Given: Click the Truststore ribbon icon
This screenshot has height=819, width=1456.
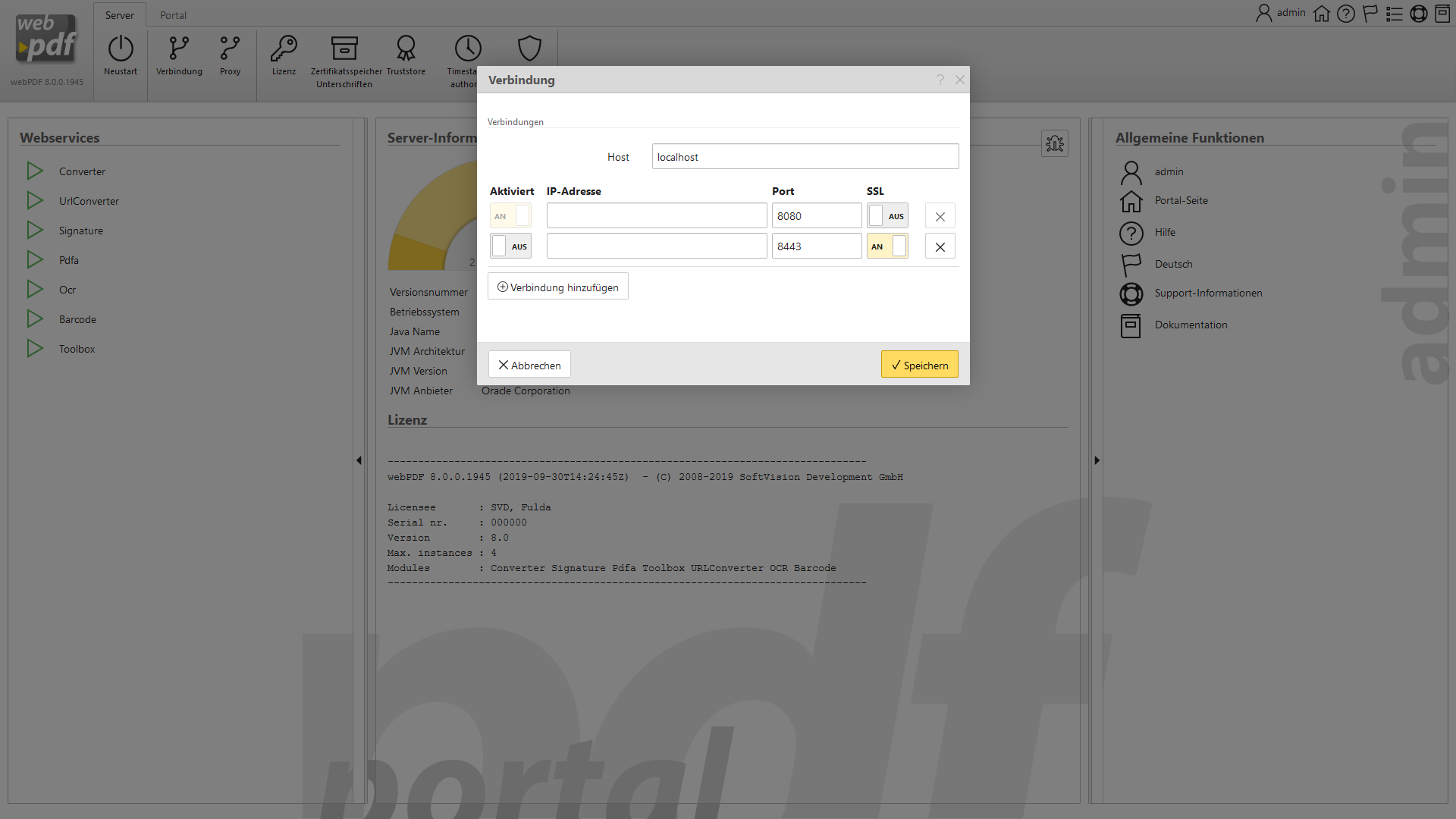Looking at the screenshot, I should tap(406, 49).
